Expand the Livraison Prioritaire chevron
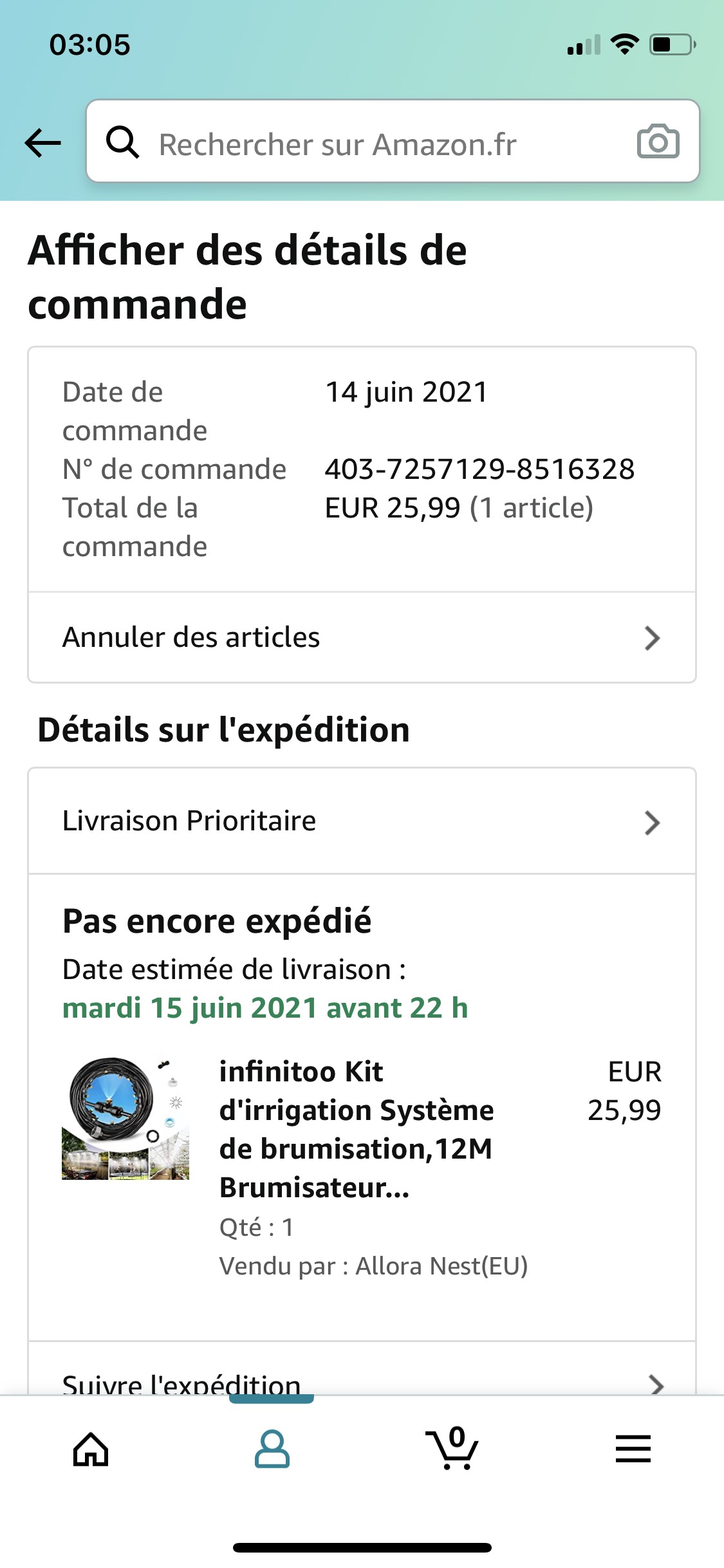Viewport: 724px width, 1568px height. pyautogui.click(x=652, y=822)
